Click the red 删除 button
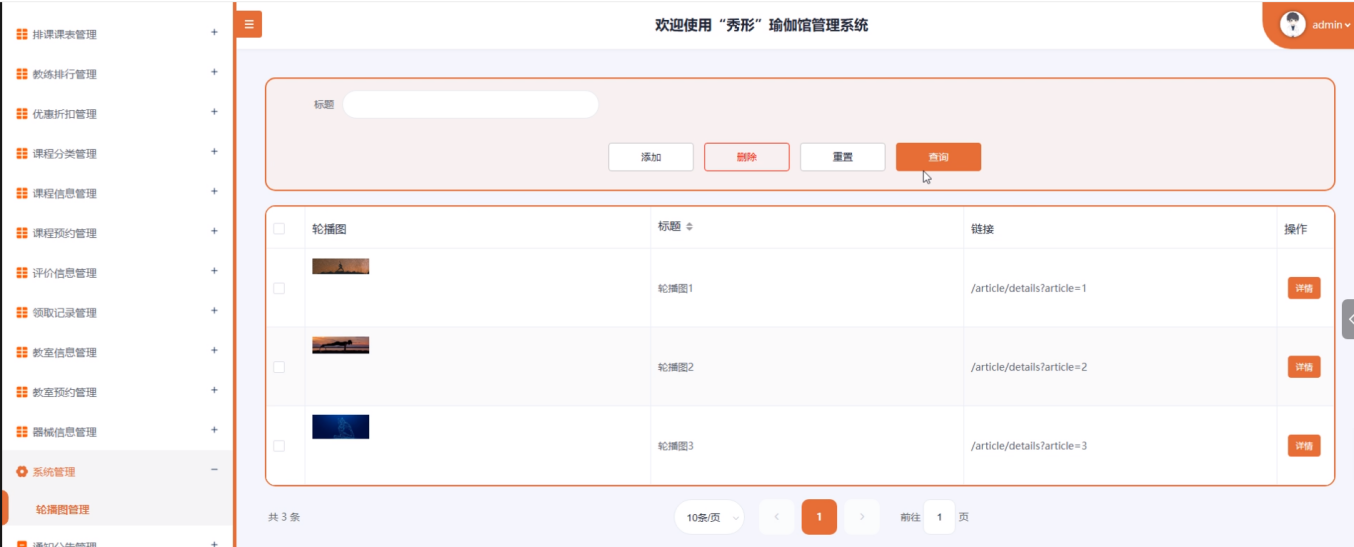The width and height of the screenshot is (1354, 547). pyautogui.click(x=747, y=157)
